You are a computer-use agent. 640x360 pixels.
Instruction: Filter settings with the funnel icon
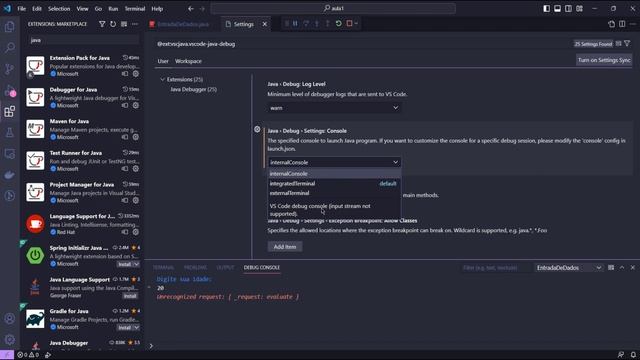pos(627,43)
